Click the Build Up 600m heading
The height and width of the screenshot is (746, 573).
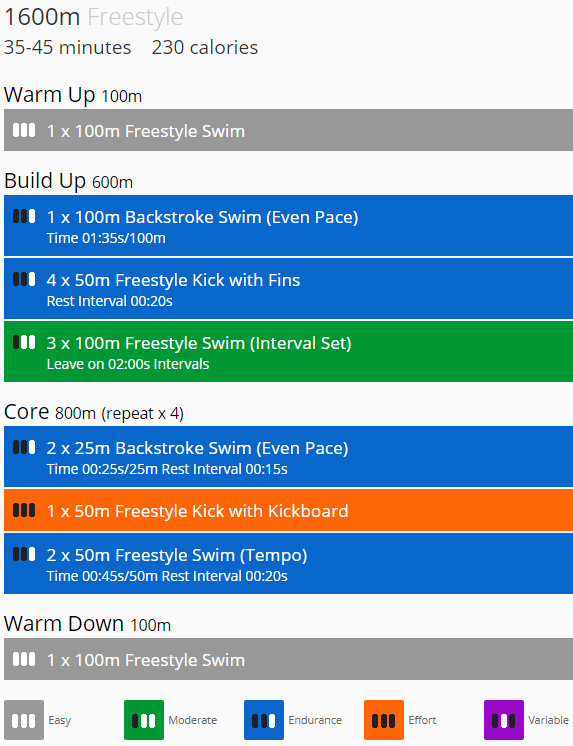click(x=69, y=181)
